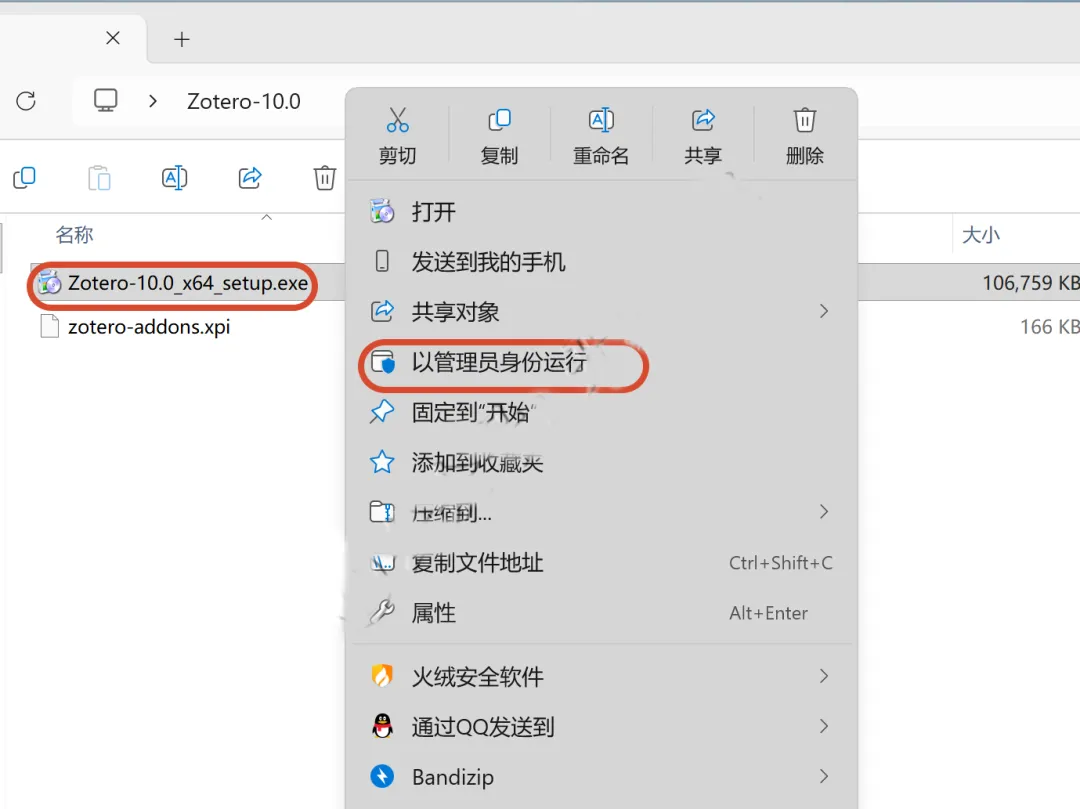Click the Rename icon in context menu
This screenshot has height=809, width=1080.
[601, 120]
